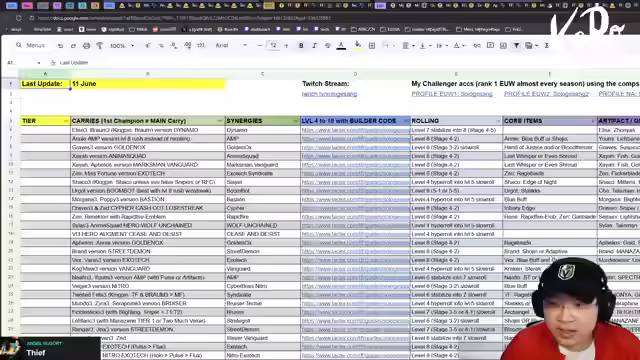Open the CORE ITEMS column filter dropdown
This screenshot has width=640, height=360.
coord(593,121)
